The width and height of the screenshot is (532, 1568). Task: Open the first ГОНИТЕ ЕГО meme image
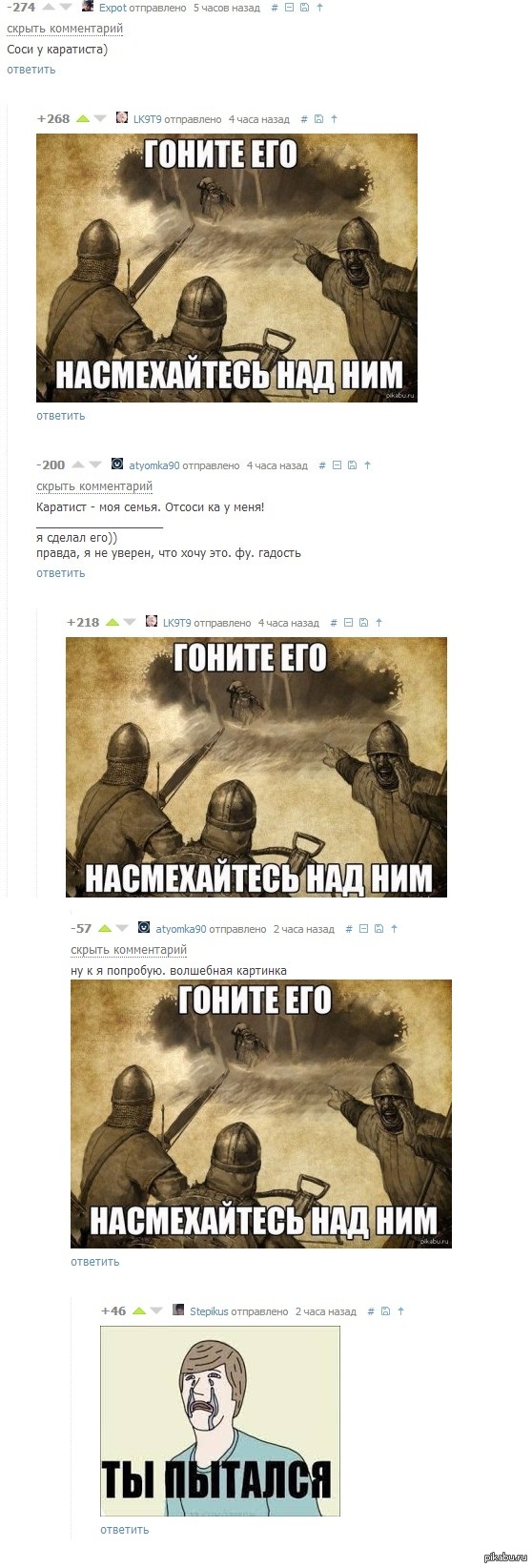pyautogui.click(x=227, y=267)
